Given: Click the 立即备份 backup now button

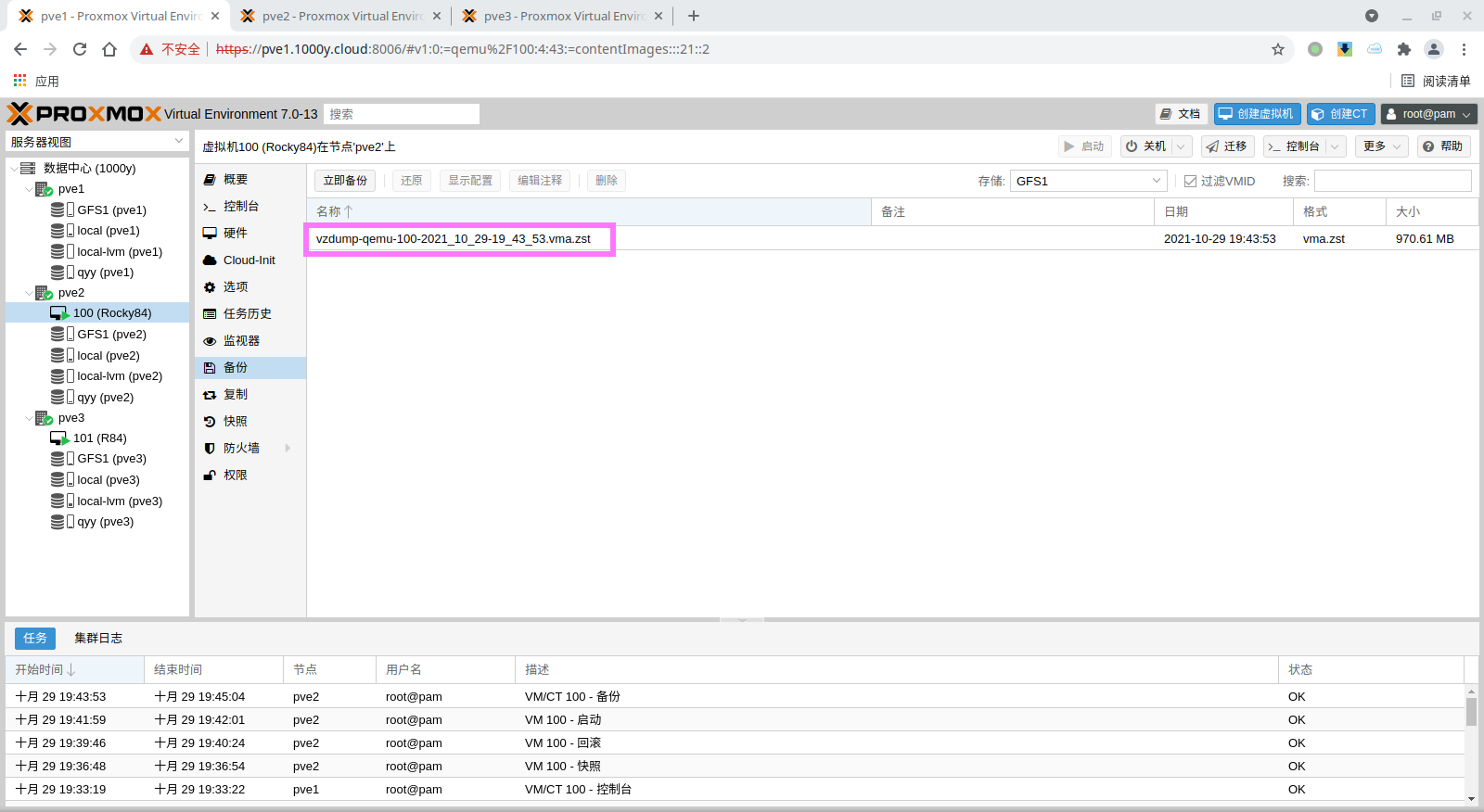Looking at the screenshot, I should 345,181.
